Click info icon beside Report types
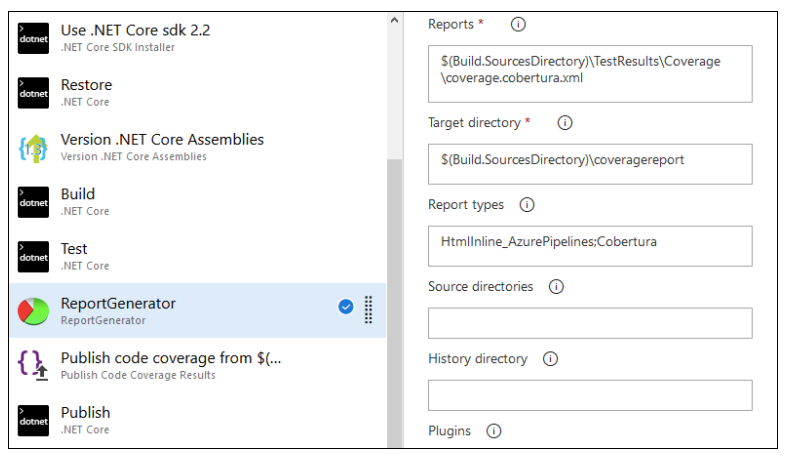The width and height of the screenshot is (790, 463). (527, 205)
